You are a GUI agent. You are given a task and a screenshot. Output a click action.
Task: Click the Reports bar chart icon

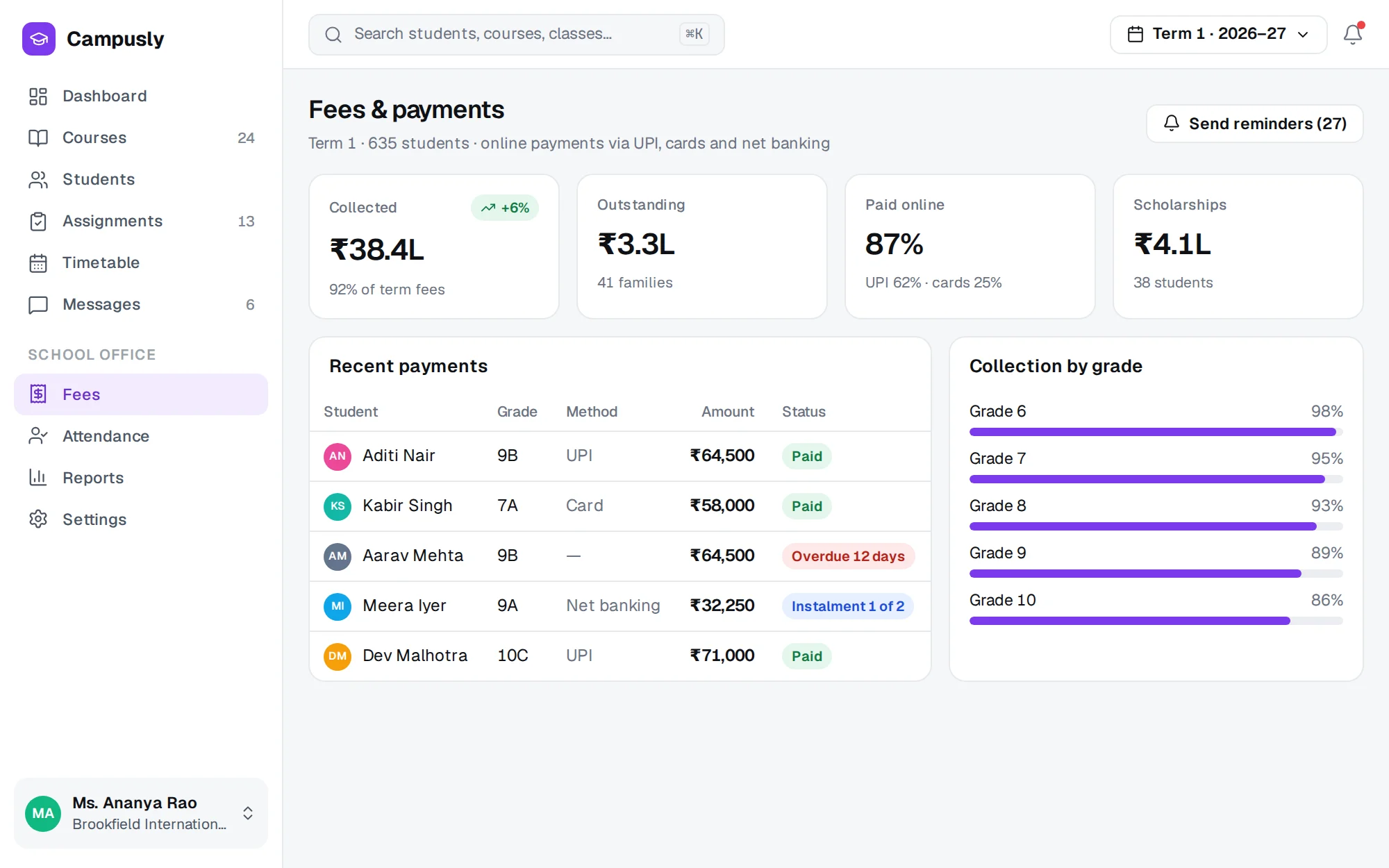pos(38,478)
